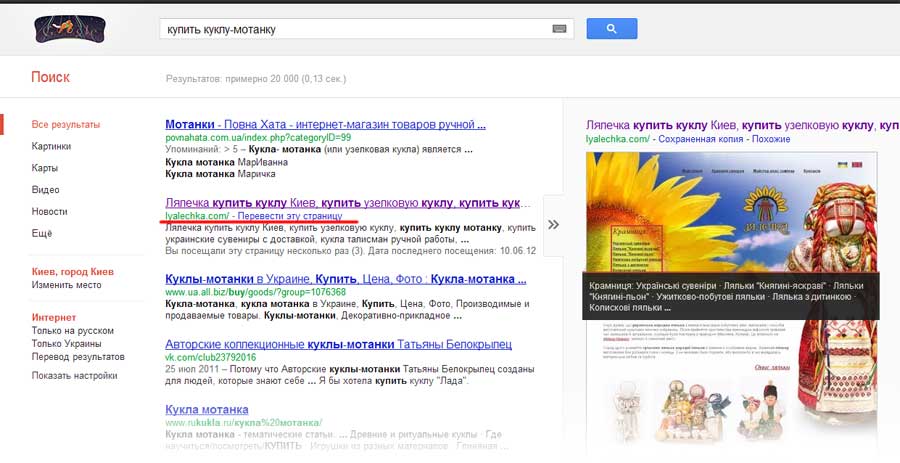Select Все результаты in sidebar
Image resolution: width=900 pixels, height=463 pixels.
[65, 124]
